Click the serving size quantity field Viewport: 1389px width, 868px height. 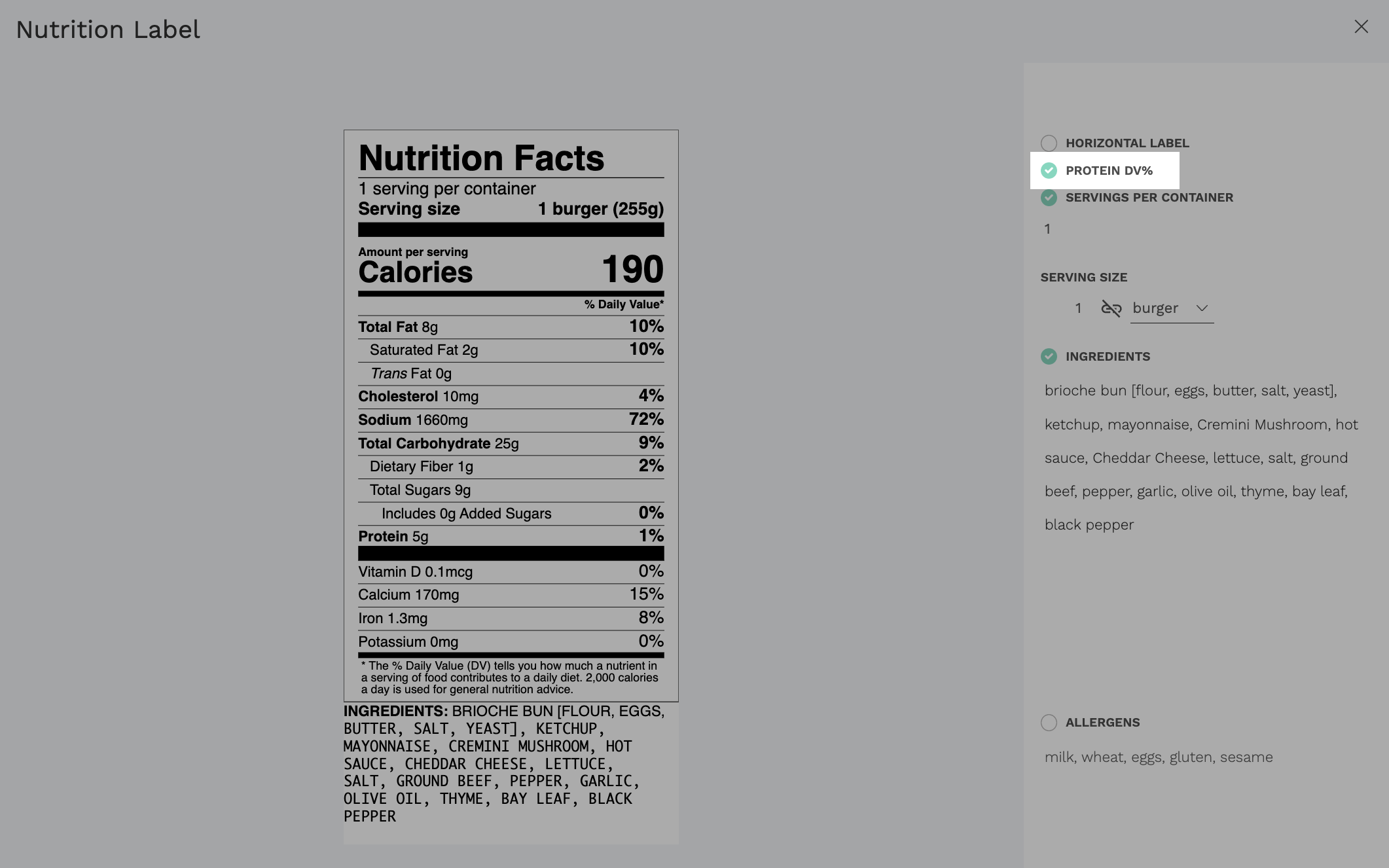(x=1078, y=308)
